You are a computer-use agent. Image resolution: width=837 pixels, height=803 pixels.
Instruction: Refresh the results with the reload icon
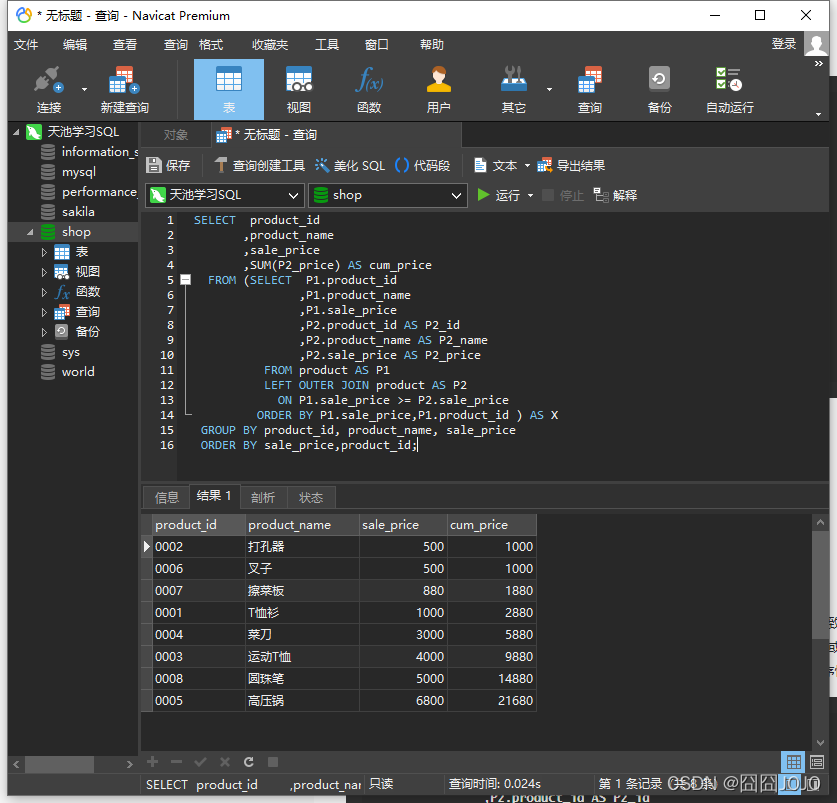tap(249, 762)
